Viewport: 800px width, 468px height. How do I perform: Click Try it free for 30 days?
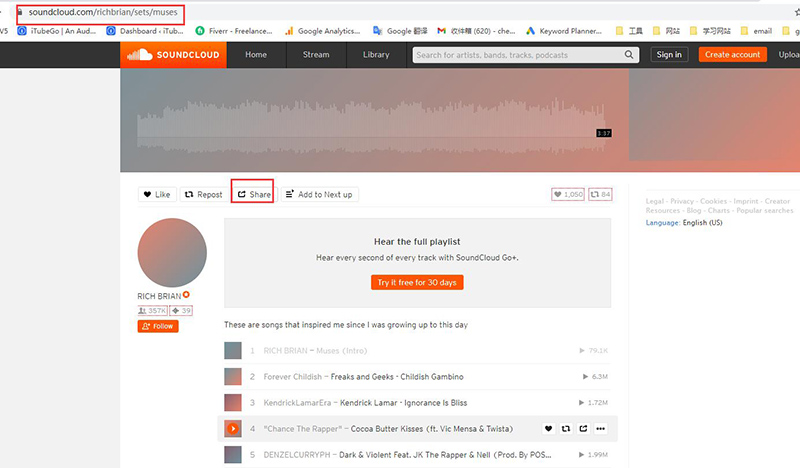point(417,282)
